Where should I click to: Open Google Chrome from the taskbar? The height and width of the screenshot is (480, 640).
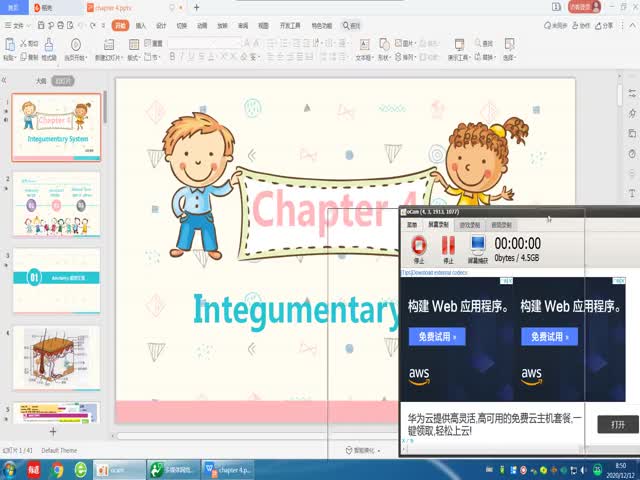(x=58, y=469)
